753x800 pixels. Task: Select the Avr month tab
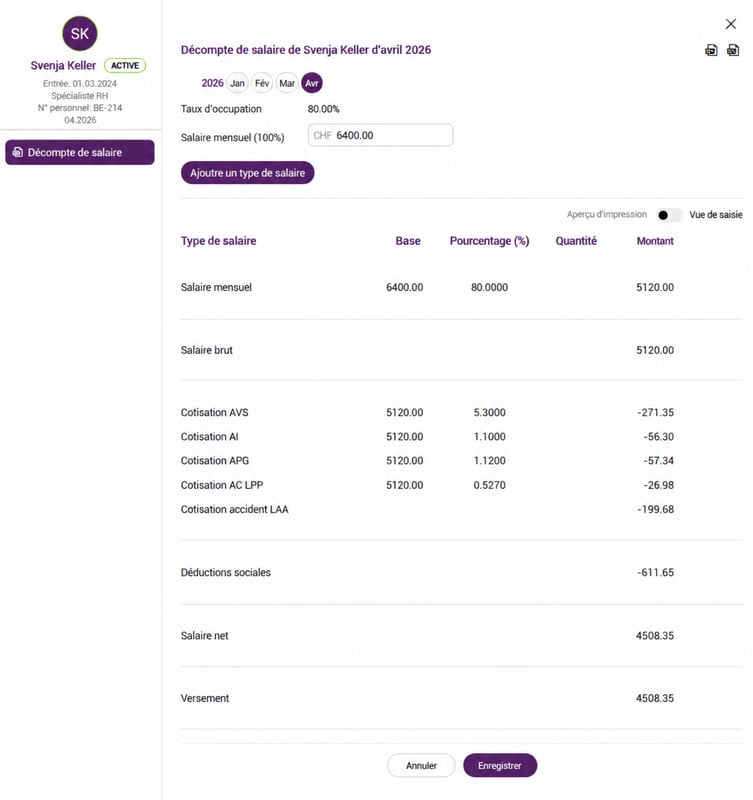pos(312,83)
